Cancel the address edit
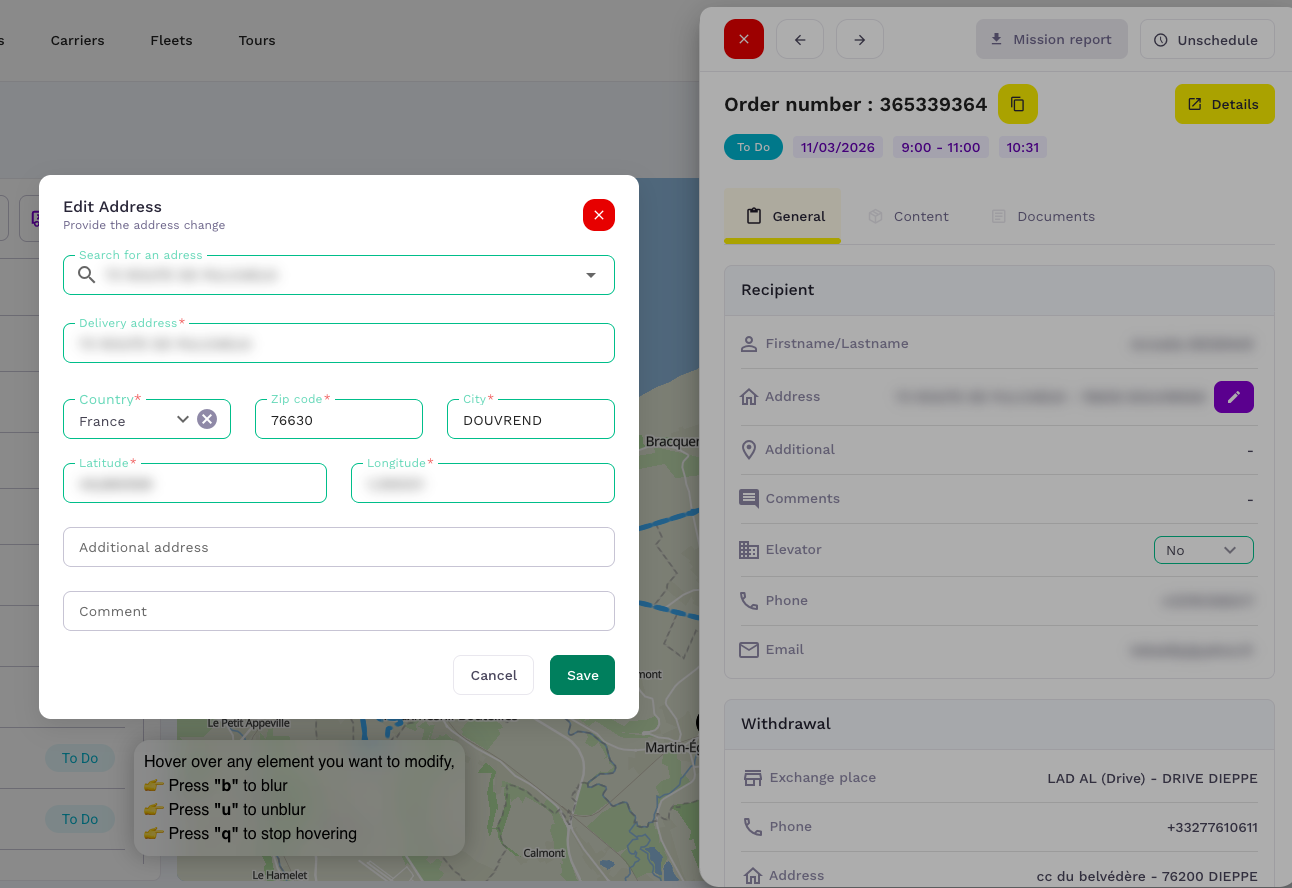The height and width of the screenshot is (888, 1292). coord(493,675)
